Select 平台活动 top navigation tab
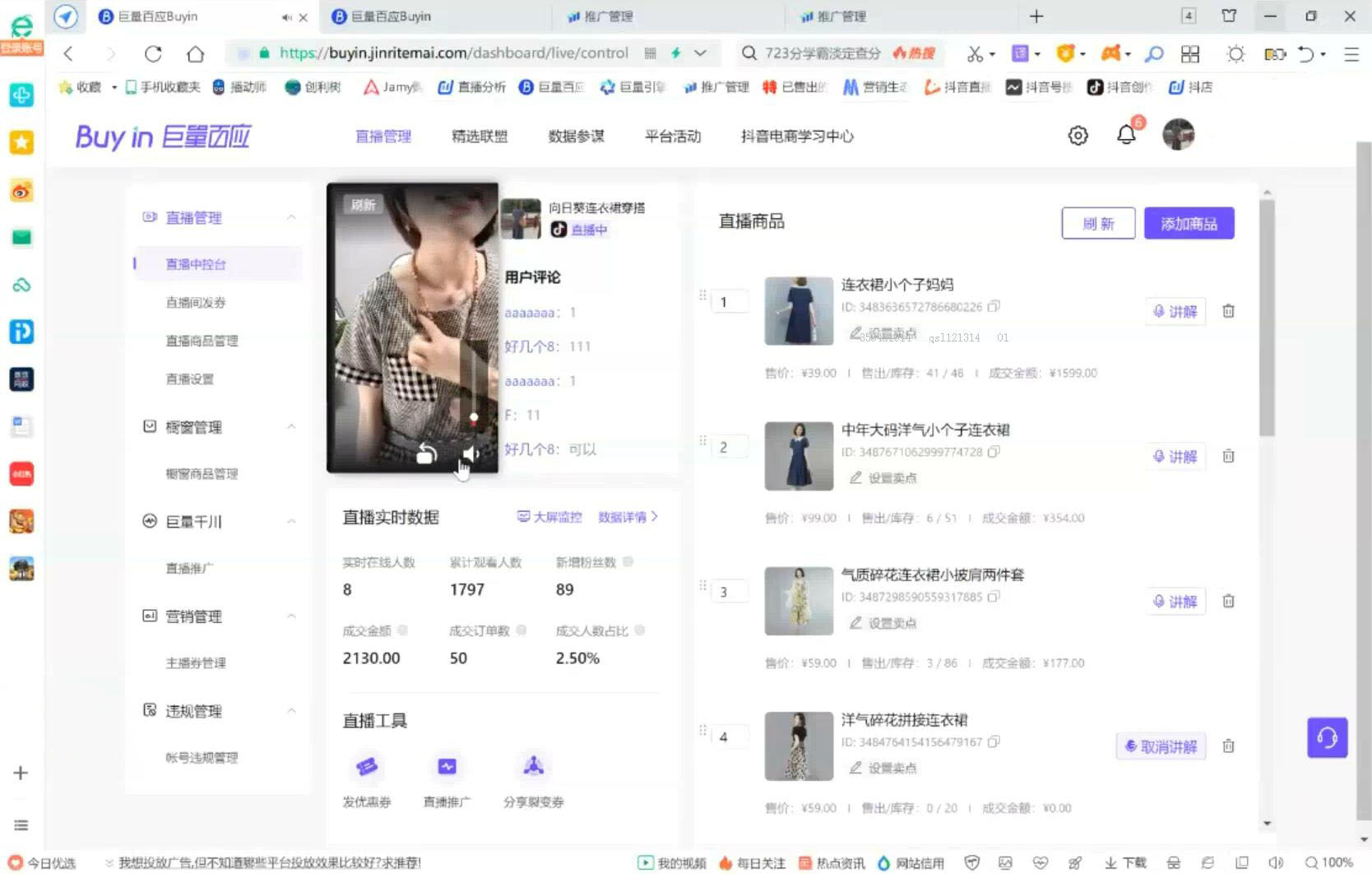Screen dimensions: 1372x874 tap(673, 136)
